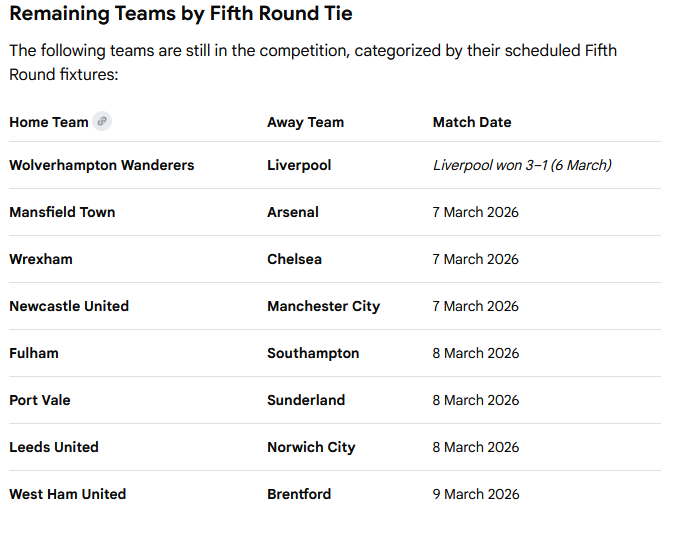Screen dimensions: 682x546
Task: Click the Away Team column header
Action: click(x=305, y=122)
